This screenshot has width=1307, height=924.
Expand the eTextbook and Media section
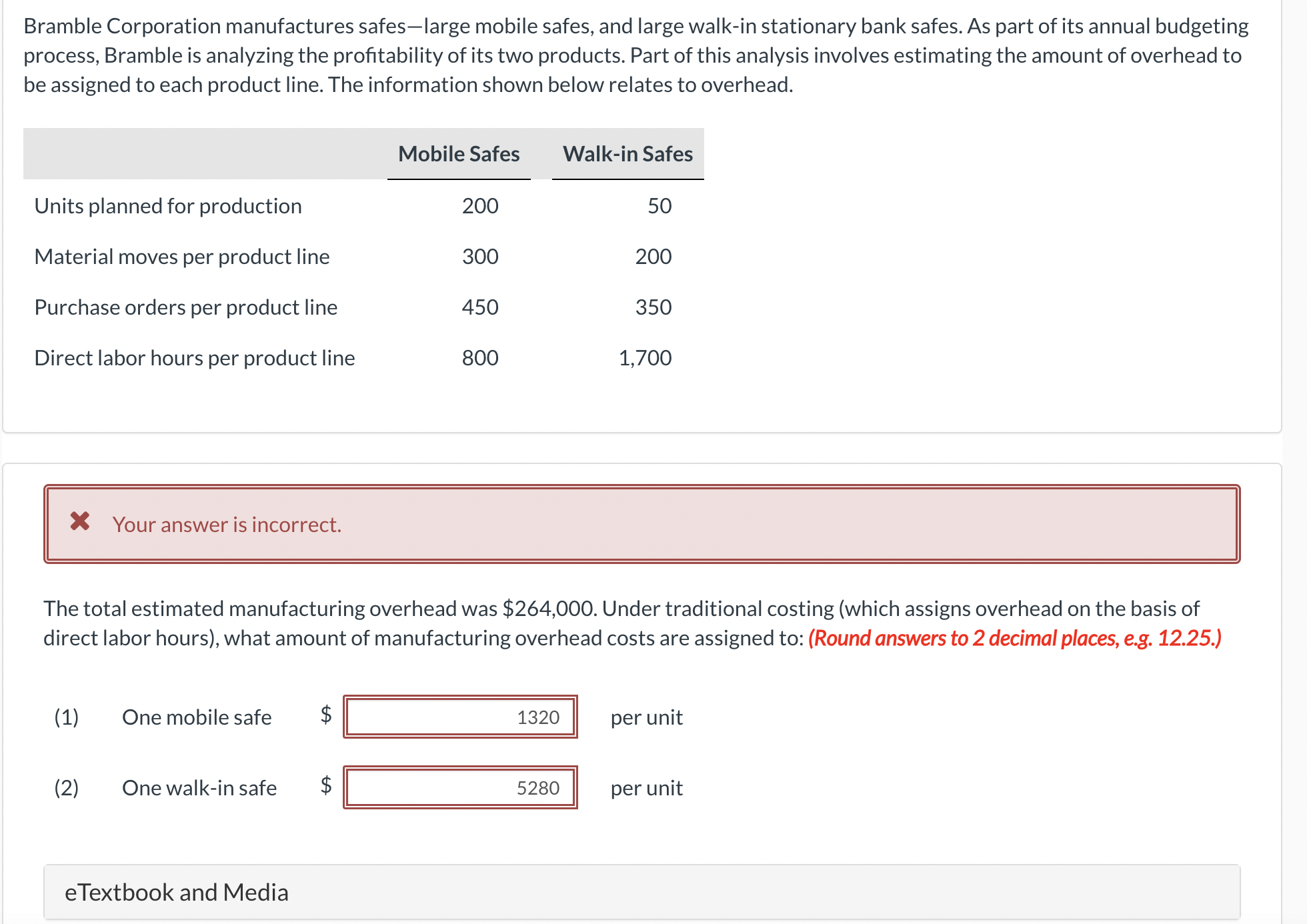(176, 892)
